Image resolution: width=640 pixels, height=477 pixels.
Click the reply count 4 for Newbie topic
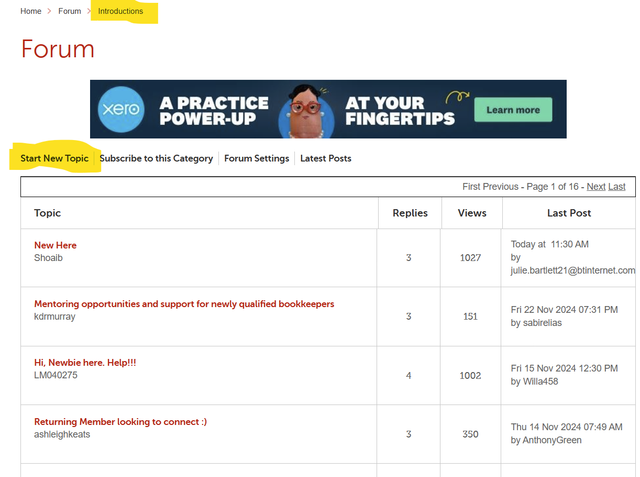tap(409, 375)
